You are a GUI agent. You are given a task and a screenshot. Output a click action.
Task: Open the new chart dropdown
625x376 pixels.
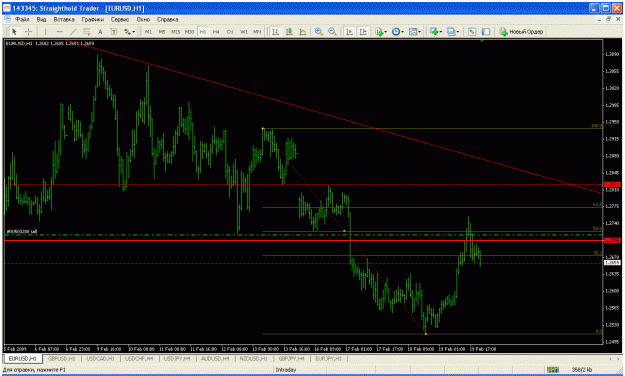(435, 32)
